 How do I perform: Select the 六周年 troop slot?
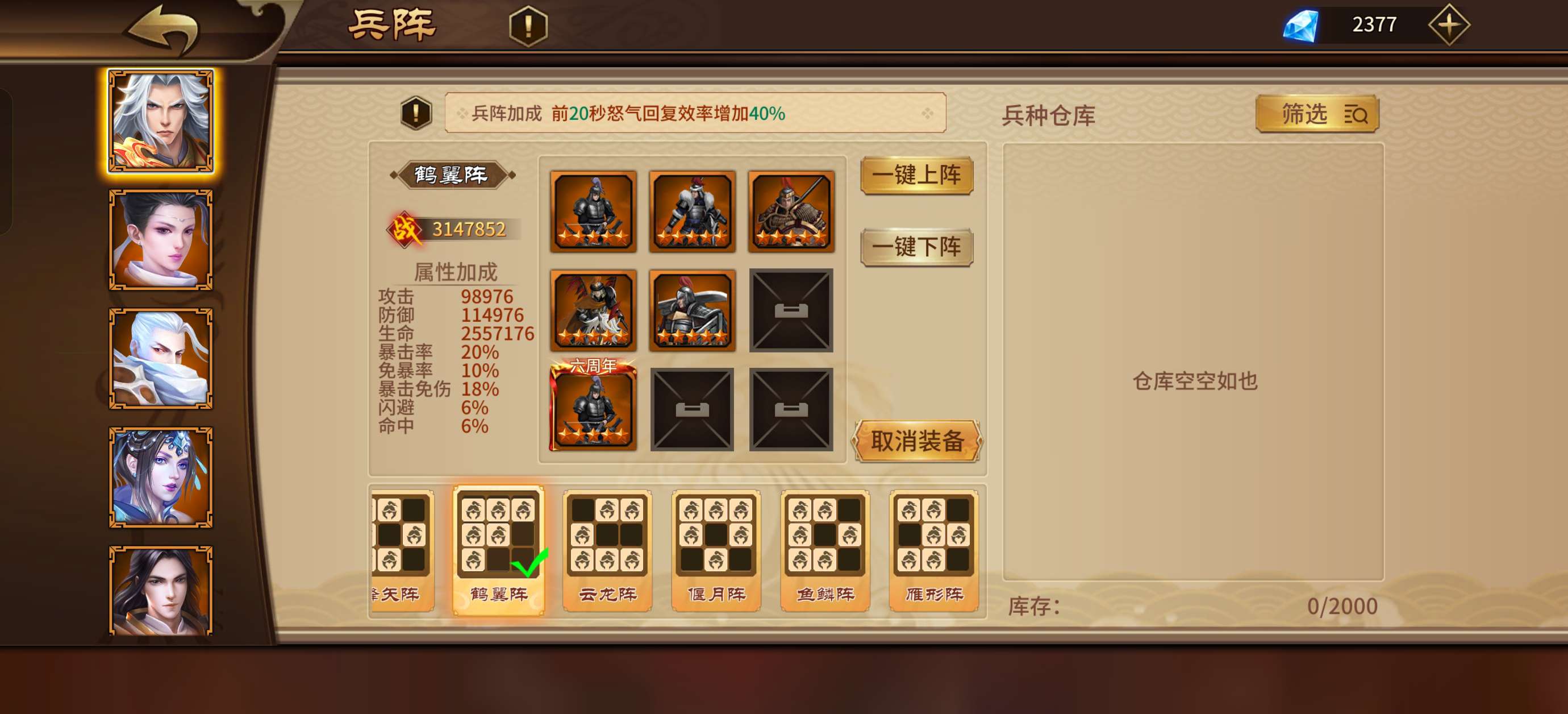[x=594, y=405]
